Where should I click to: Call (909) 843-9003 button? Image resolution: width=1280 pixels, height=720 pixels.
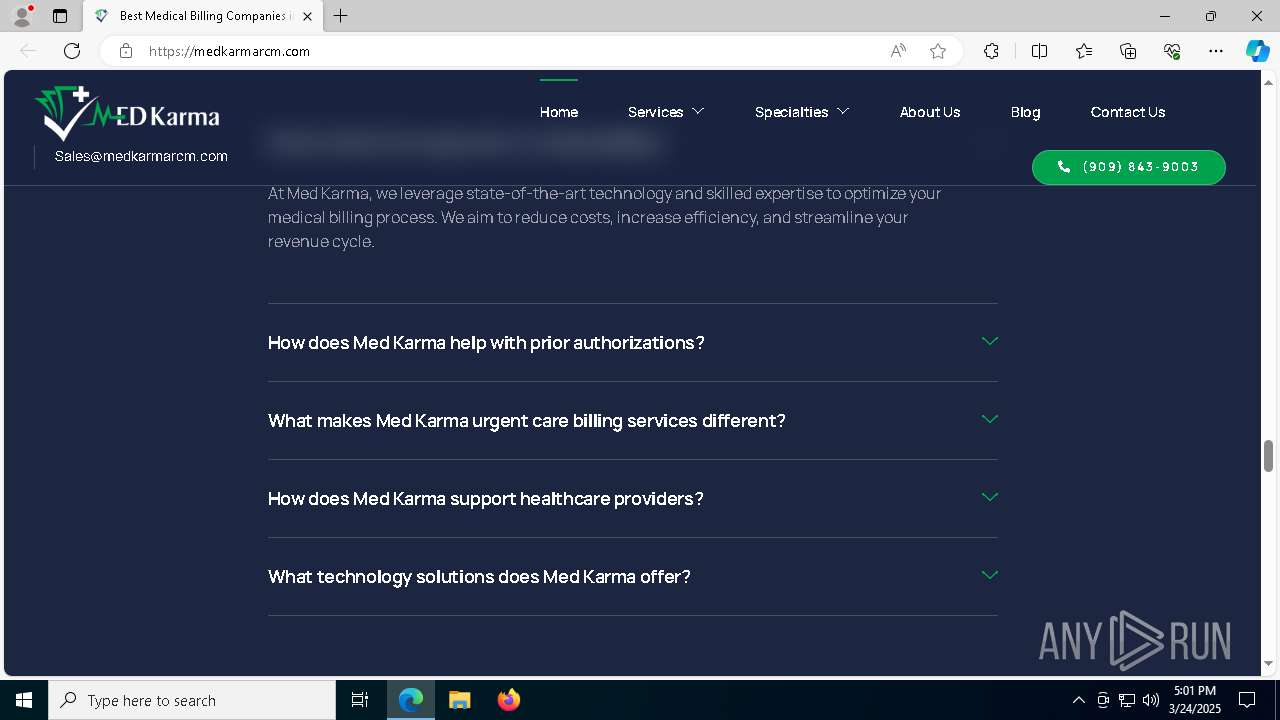1128,167
